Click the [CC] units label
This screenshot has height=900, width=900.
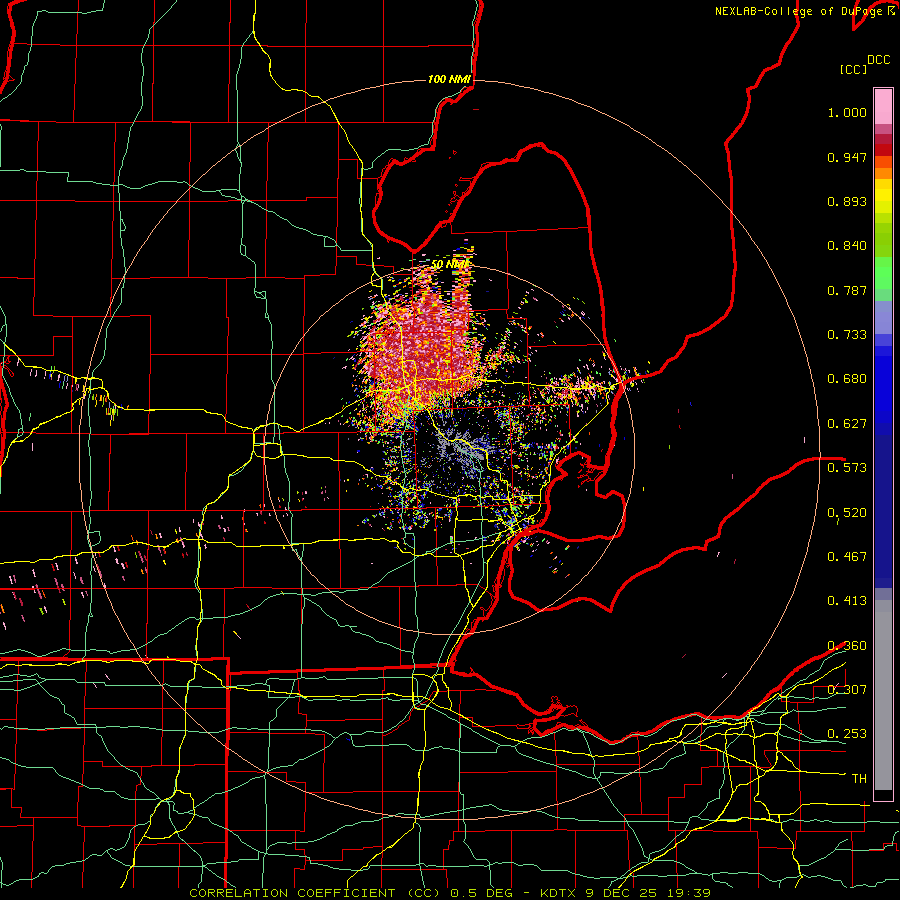pos(853,69)
